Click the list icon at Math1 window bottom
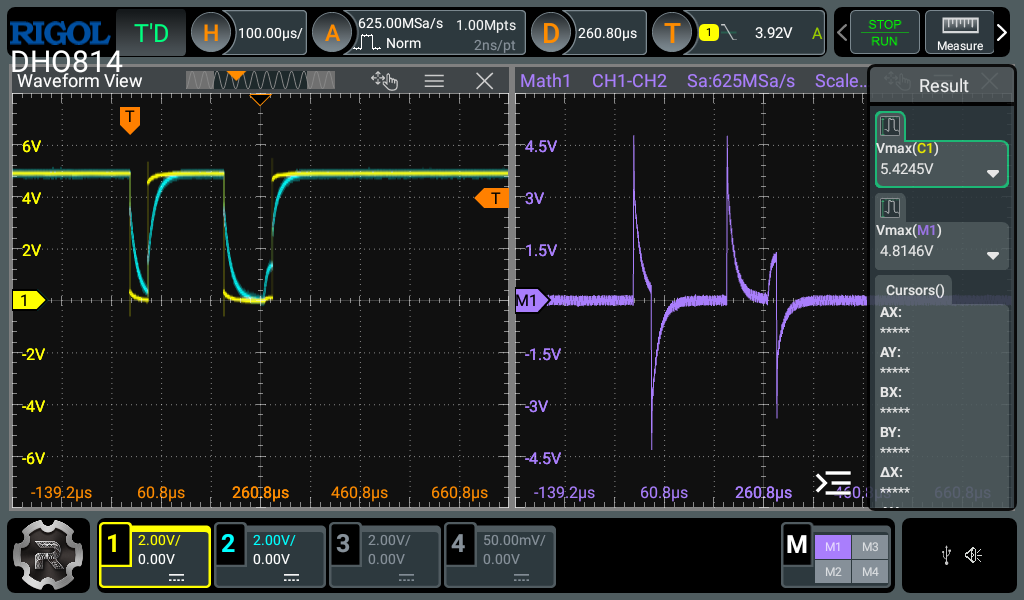 coord(833,483)
